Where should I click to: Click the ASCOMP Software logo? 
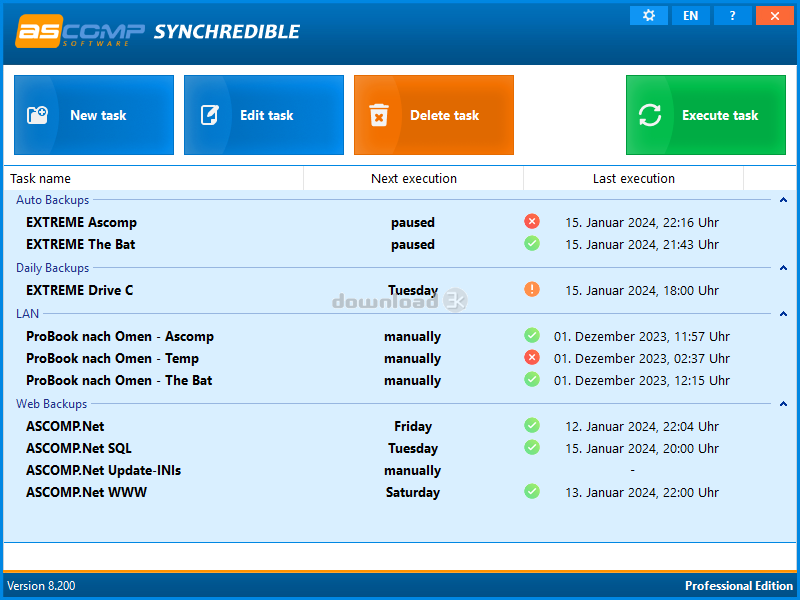80,32
